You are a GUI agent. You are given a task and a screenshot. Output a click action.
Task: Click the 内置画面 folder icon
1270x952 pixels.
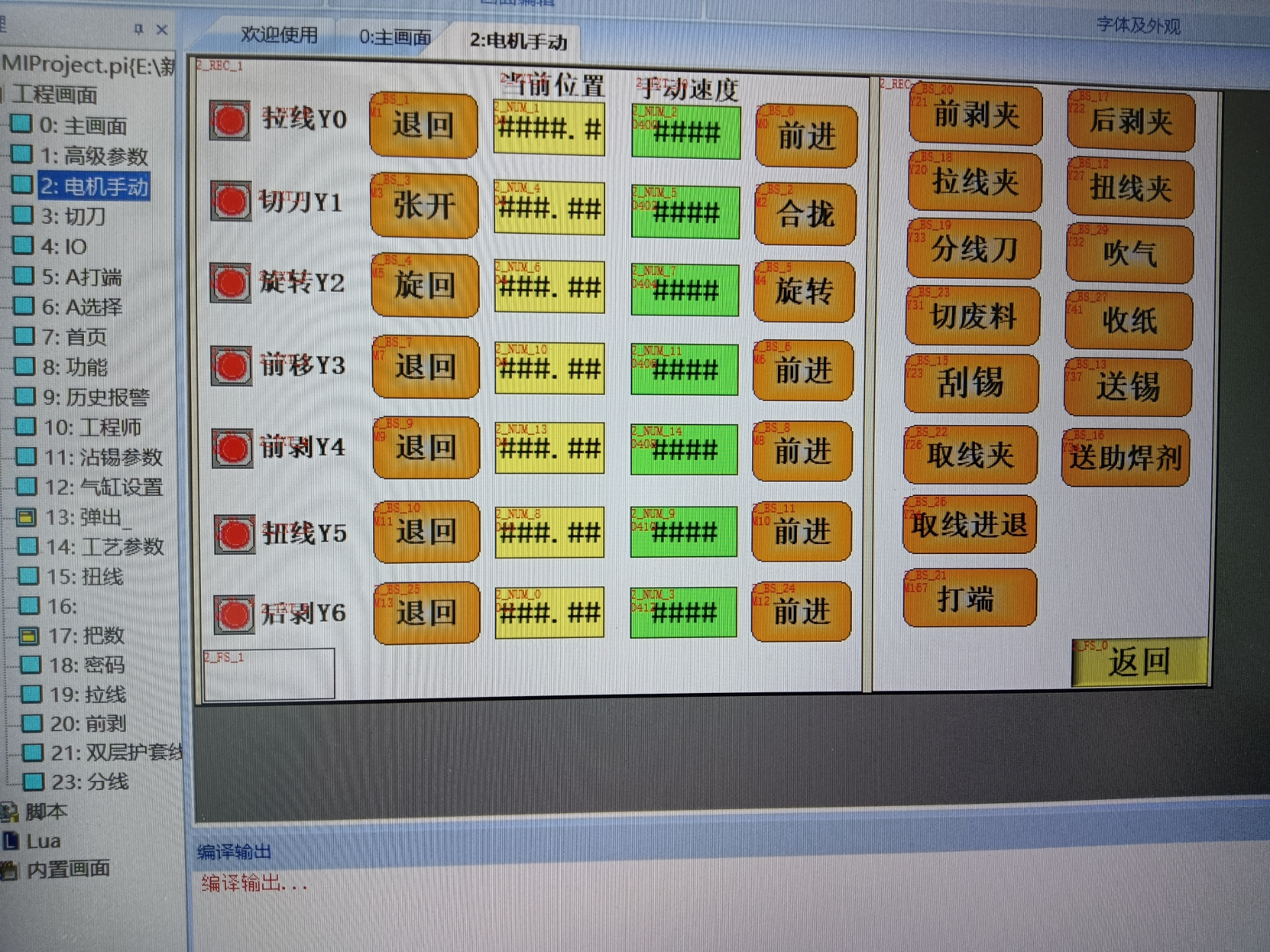click(9, 870)
